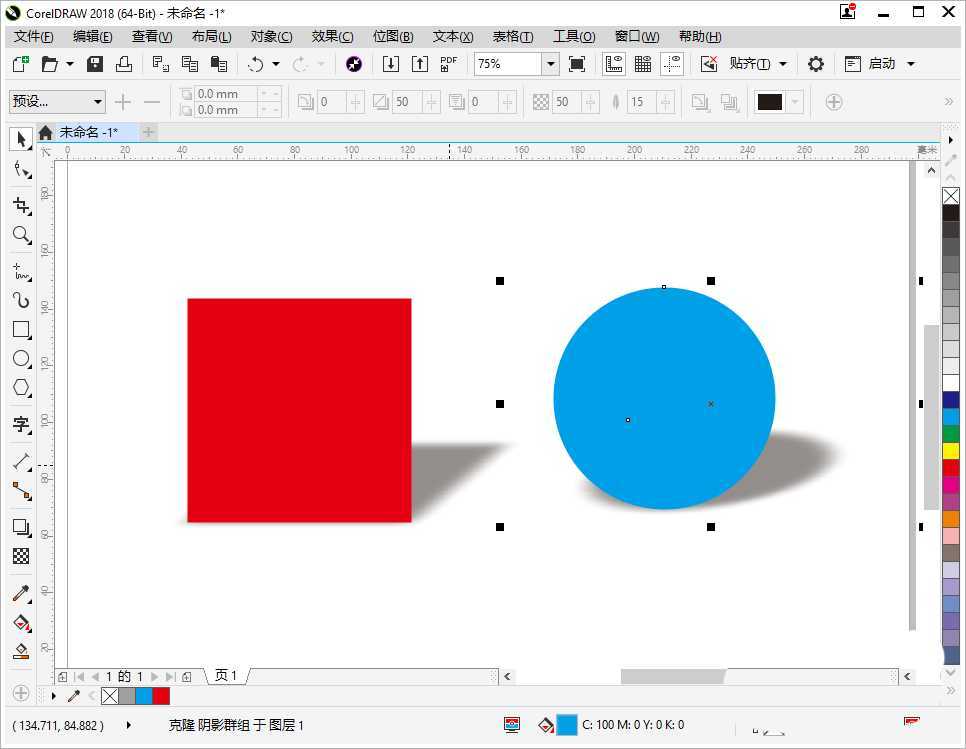Image resolution: width=966 pixels, height=749 pixels.
Task: Select the Zoom tool in toolbox
Action: tap(21, 235)
